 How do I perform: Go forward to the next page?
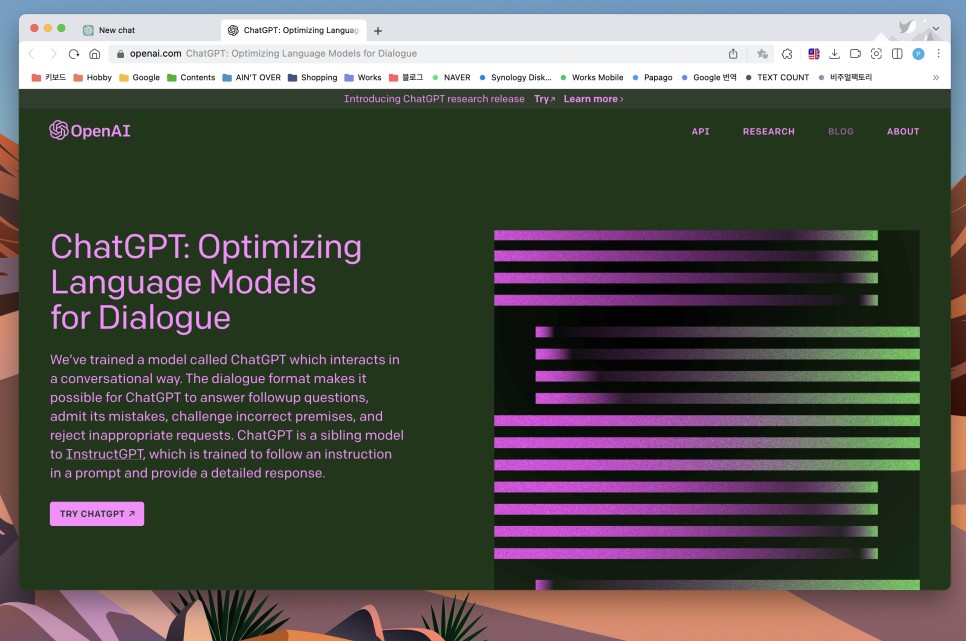click(53, 54)
